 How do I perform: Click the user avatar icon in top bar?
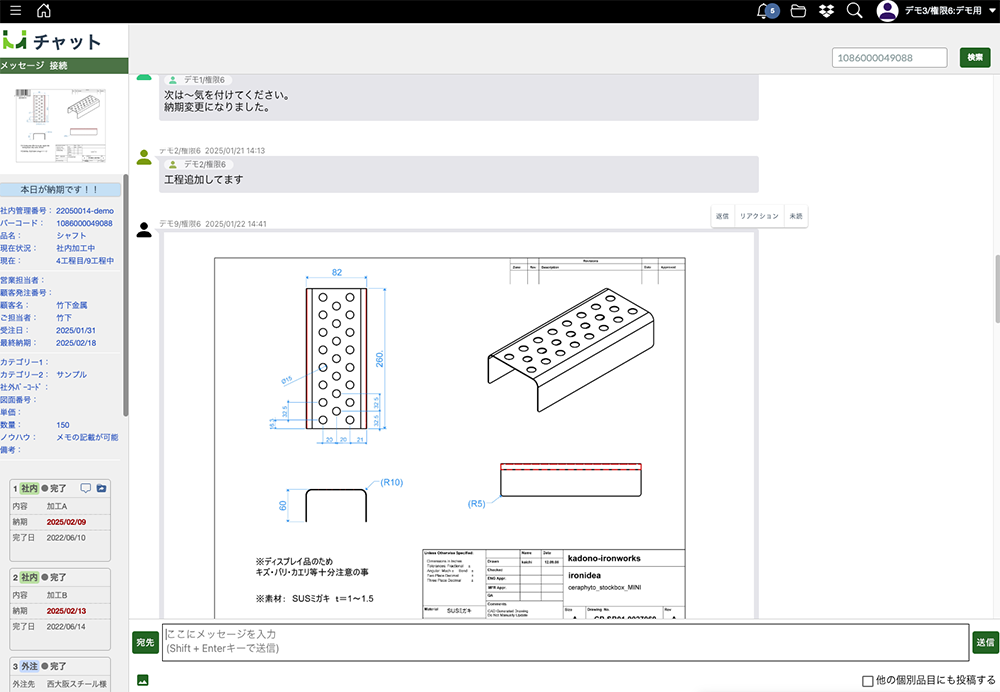coord(887,11)
